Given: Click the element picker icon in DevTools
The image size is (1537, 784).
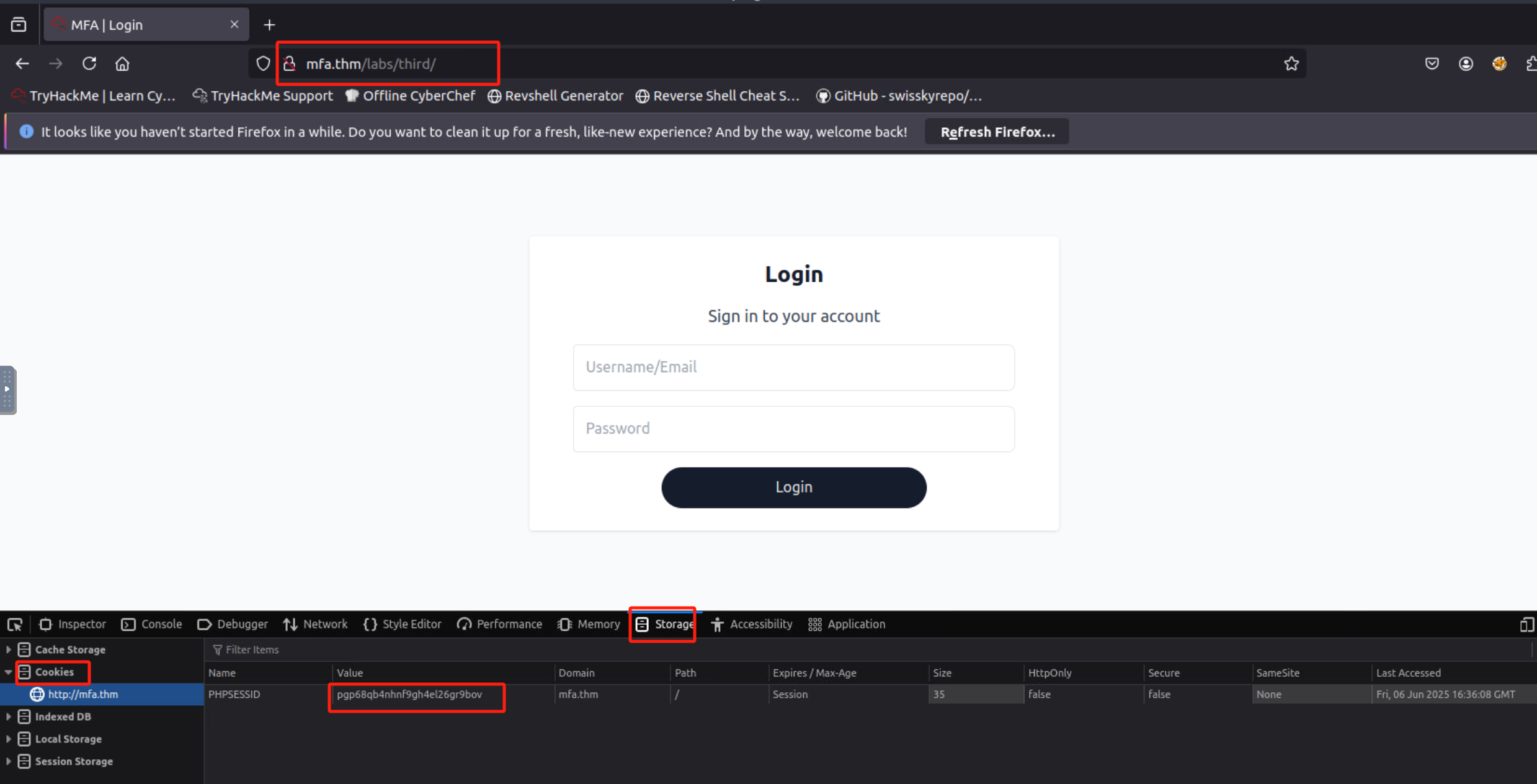Looking at the screenshot, I should 15,624.
